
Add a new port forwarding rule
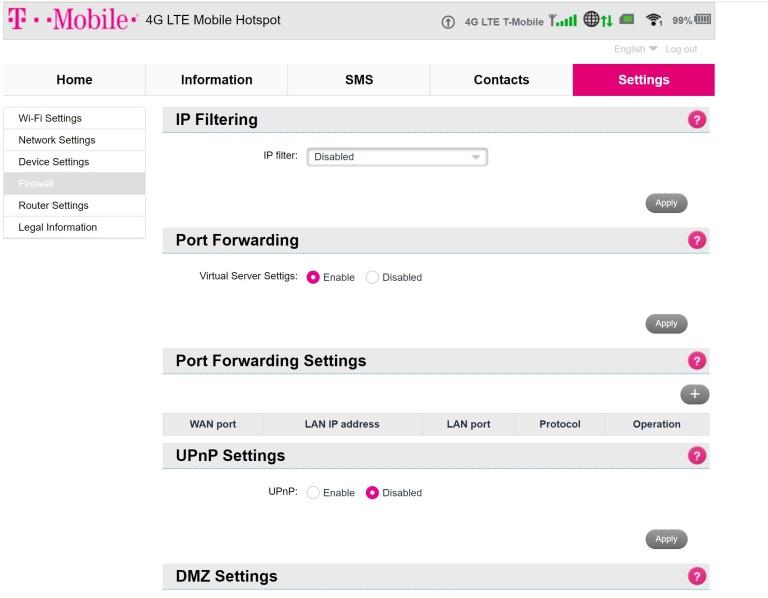pos(695,394)
